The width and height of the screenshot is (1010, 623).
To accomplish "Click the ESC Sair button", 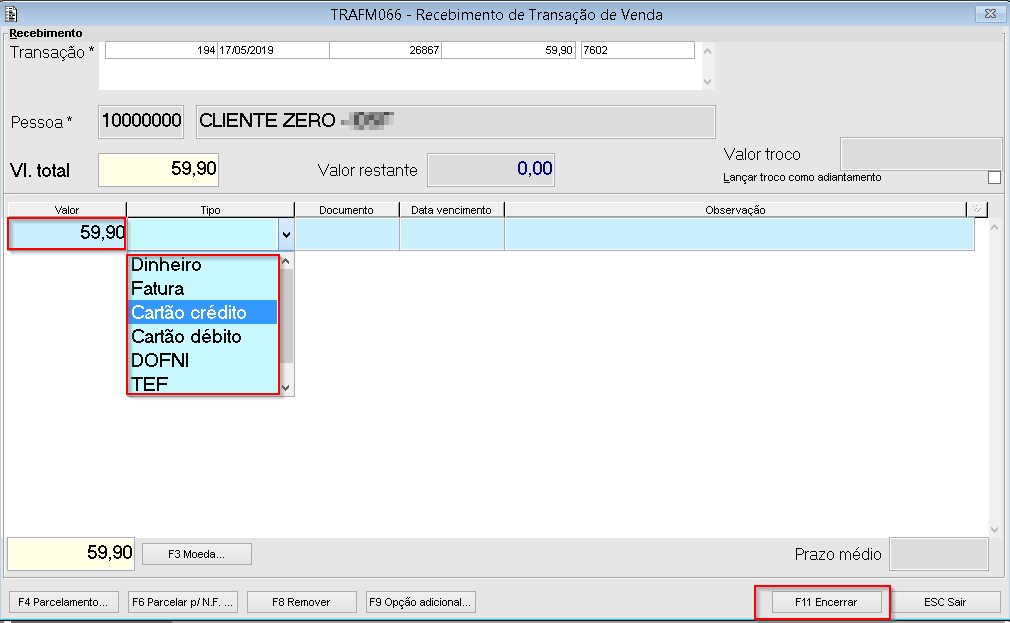I will click(945, 602).
